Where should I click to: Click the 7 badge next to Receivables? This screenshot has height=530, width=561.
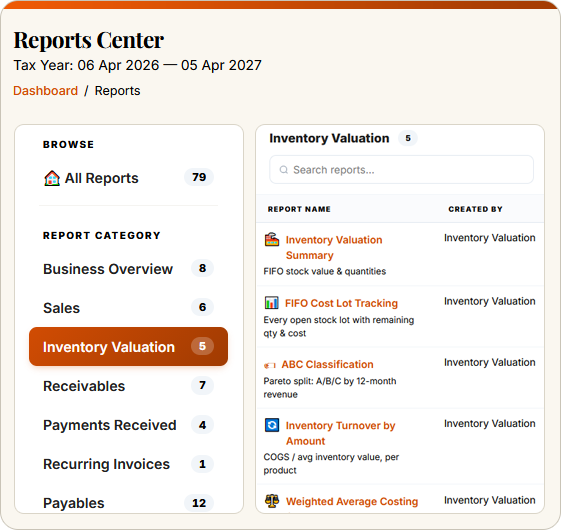[203, 385]
